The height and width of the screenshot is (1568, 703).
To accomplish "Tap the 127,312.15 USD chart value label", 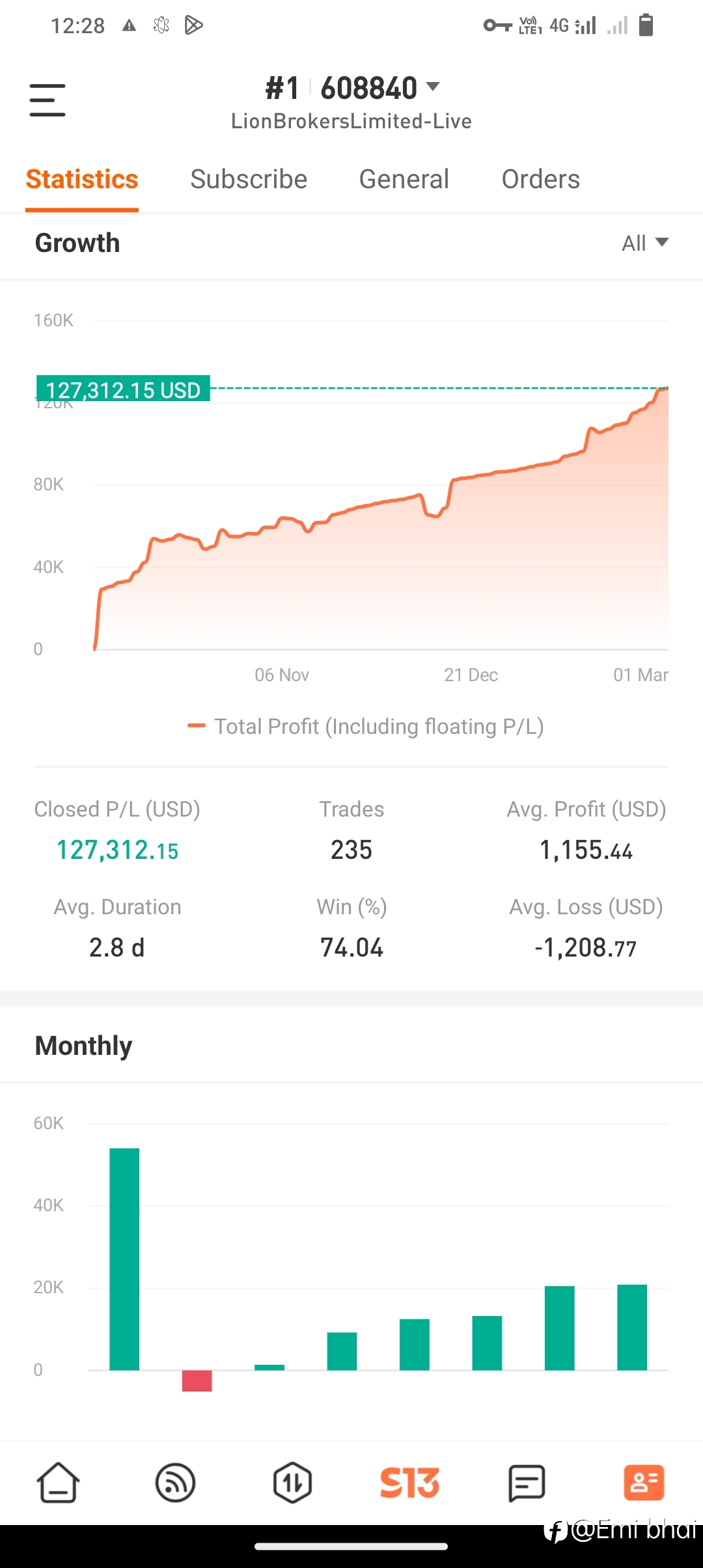I will 123,389.
